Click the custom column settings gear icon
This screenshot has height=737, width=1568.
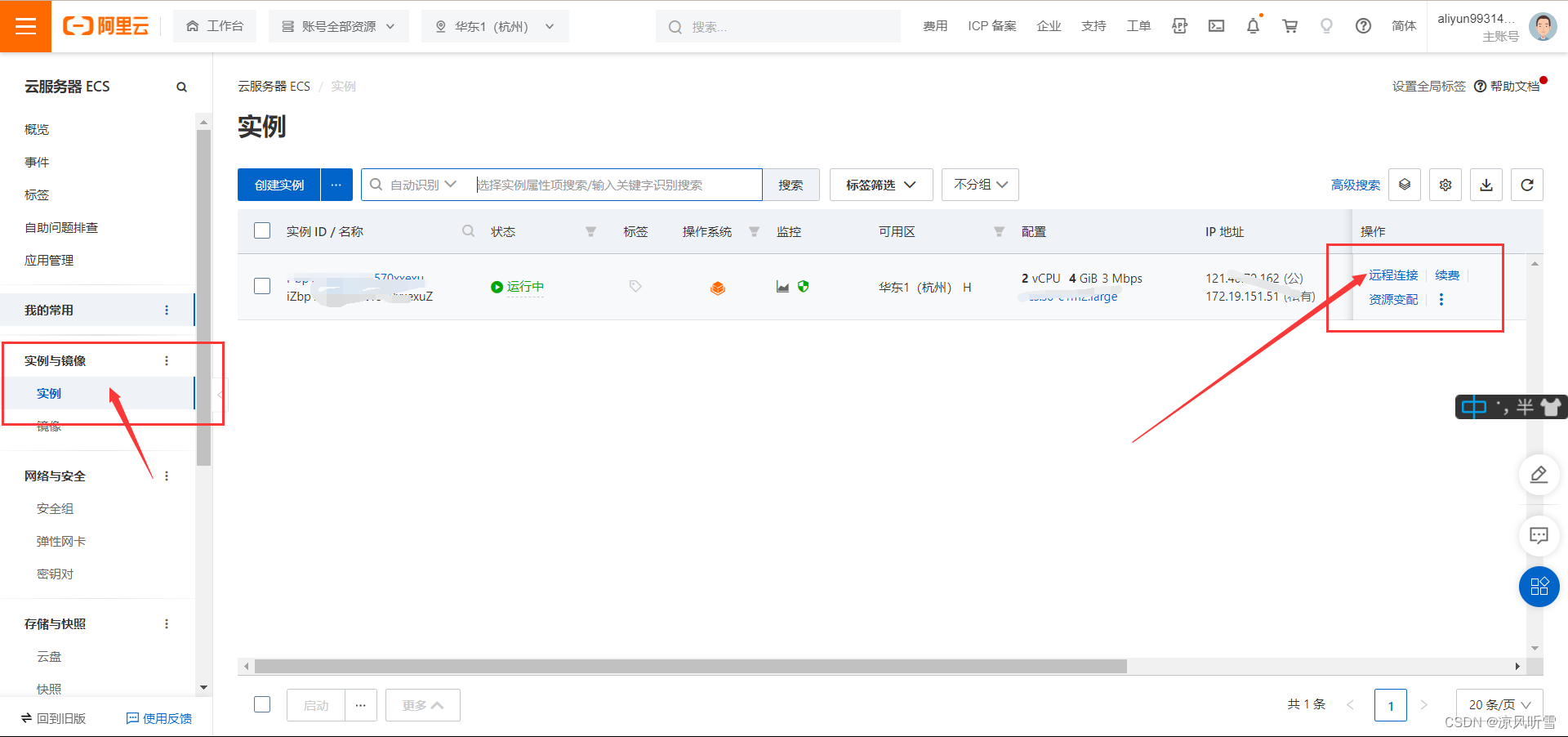pyautogui.click(x=1445, y=185)
